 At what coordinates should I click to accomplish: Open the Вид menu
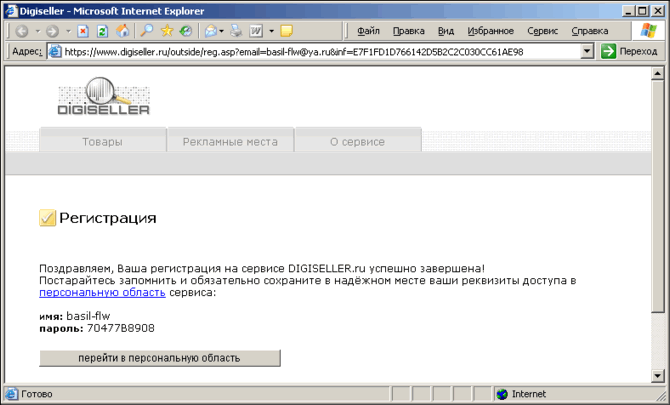[x=446, y=31]
